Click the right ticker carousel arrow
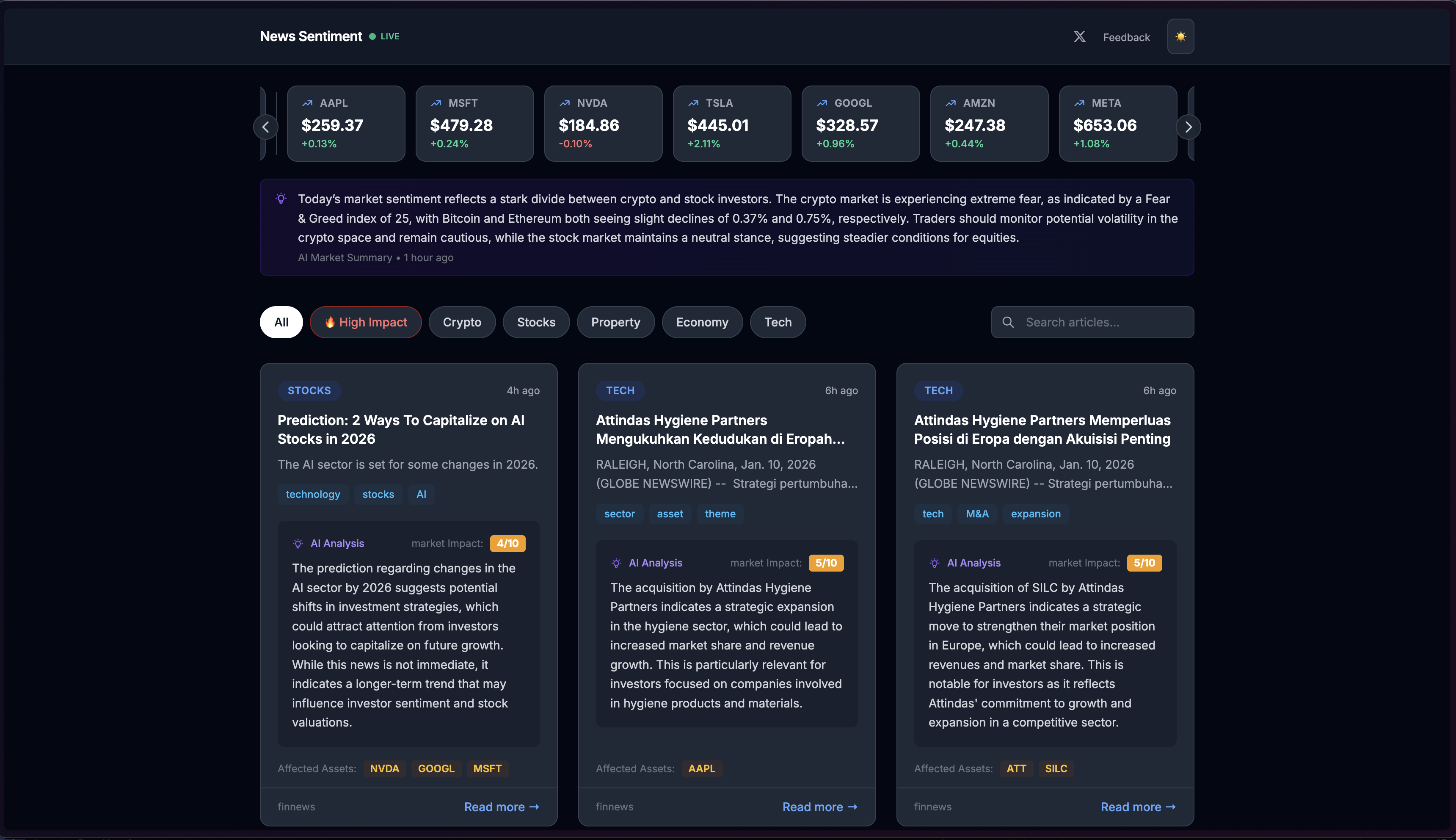This screenshot has height=840, width=1456. click(x=1189, y=126)
